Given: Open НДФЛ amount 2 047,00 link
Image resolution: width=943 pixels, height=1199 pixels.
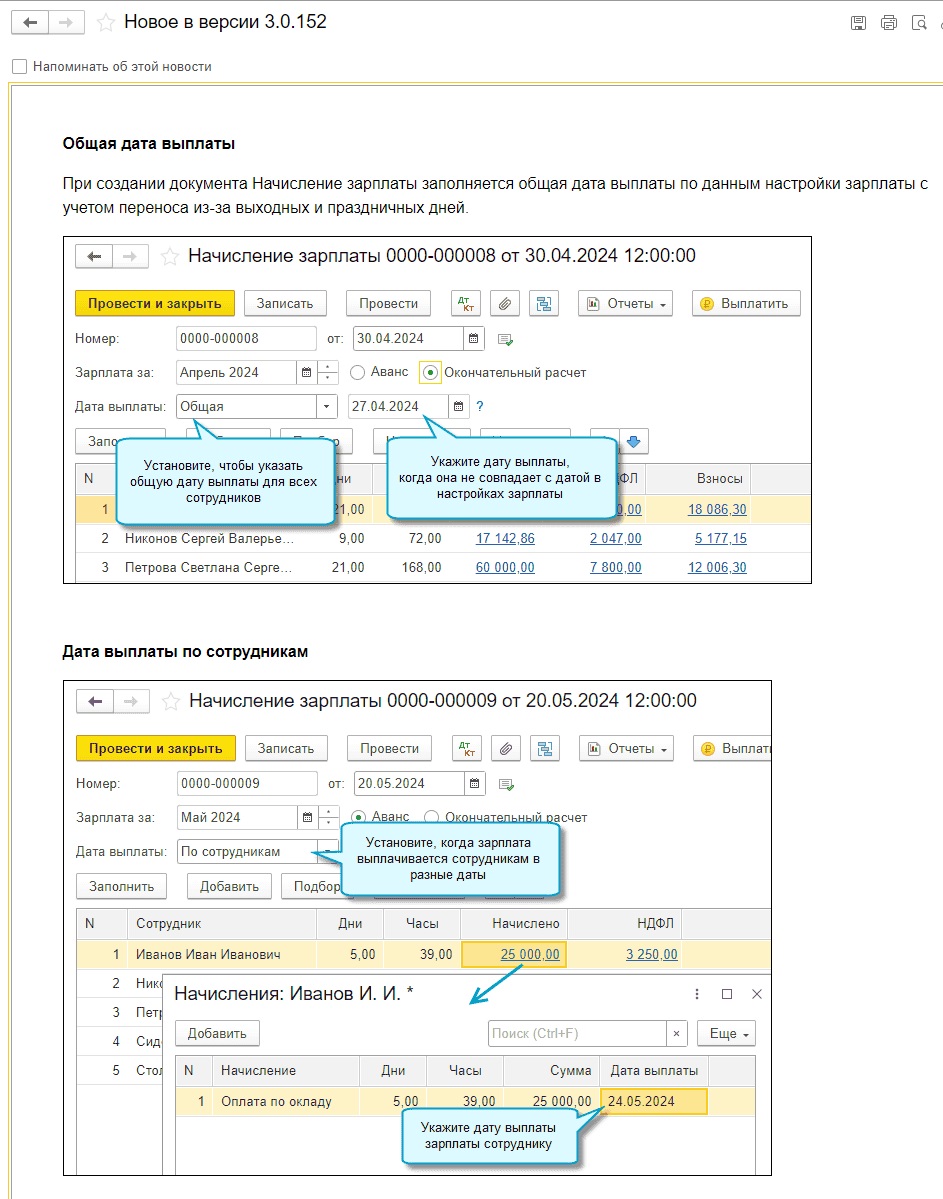Looking at the screenshot, I should (616, 538).
